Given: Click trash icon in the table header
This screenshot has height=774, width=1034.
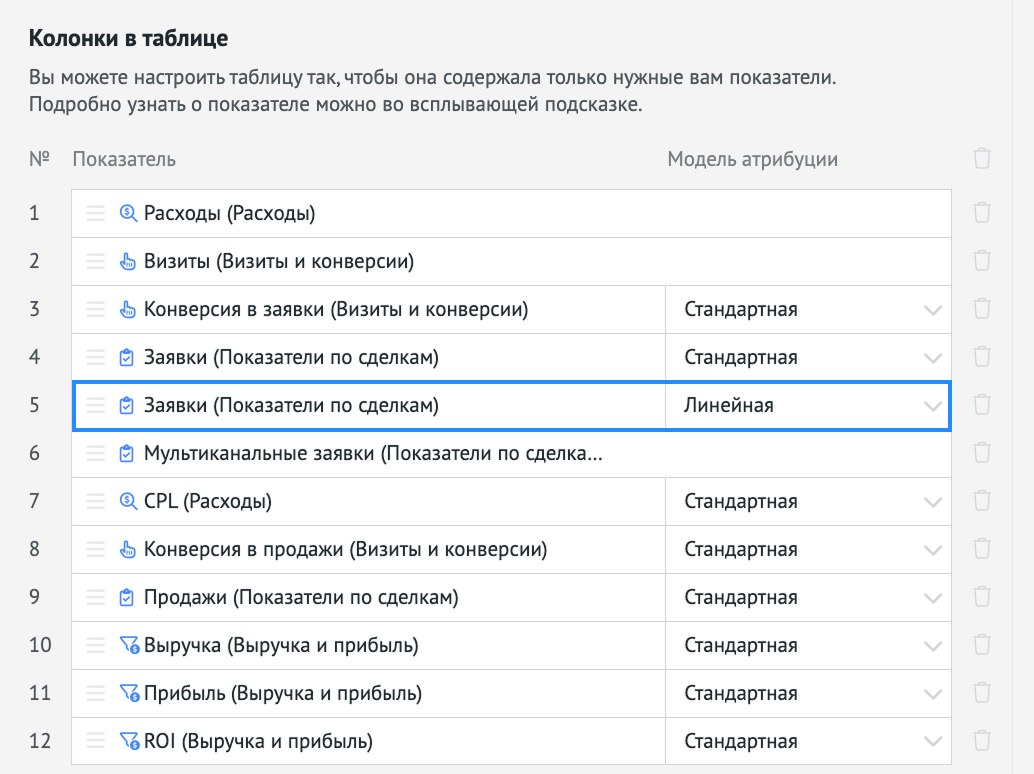Looking at the screenshot, I should (x=982, y=159).
